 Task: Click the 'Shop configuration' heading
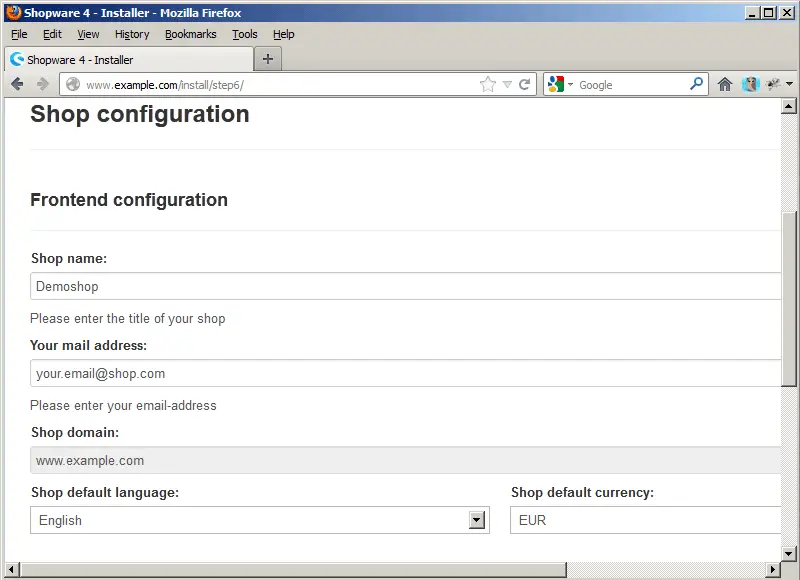pos(140,114)
